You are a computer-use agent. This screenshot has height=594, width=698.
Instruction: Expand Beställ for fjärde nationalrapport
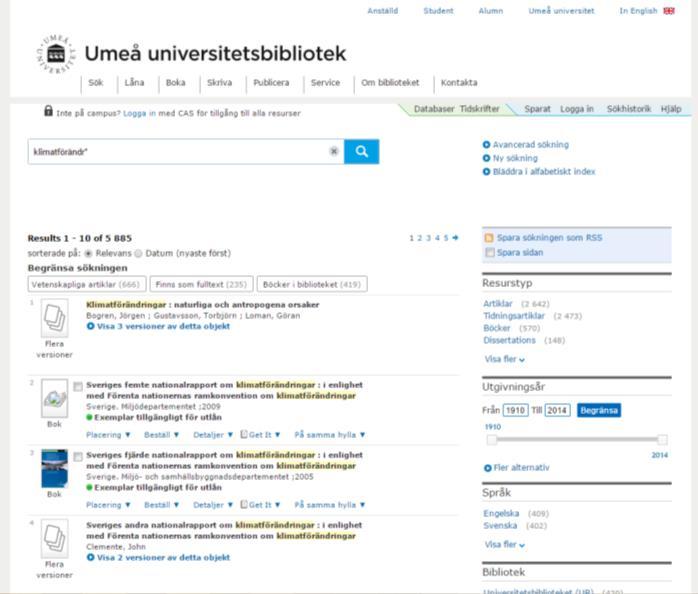[162, 505]
